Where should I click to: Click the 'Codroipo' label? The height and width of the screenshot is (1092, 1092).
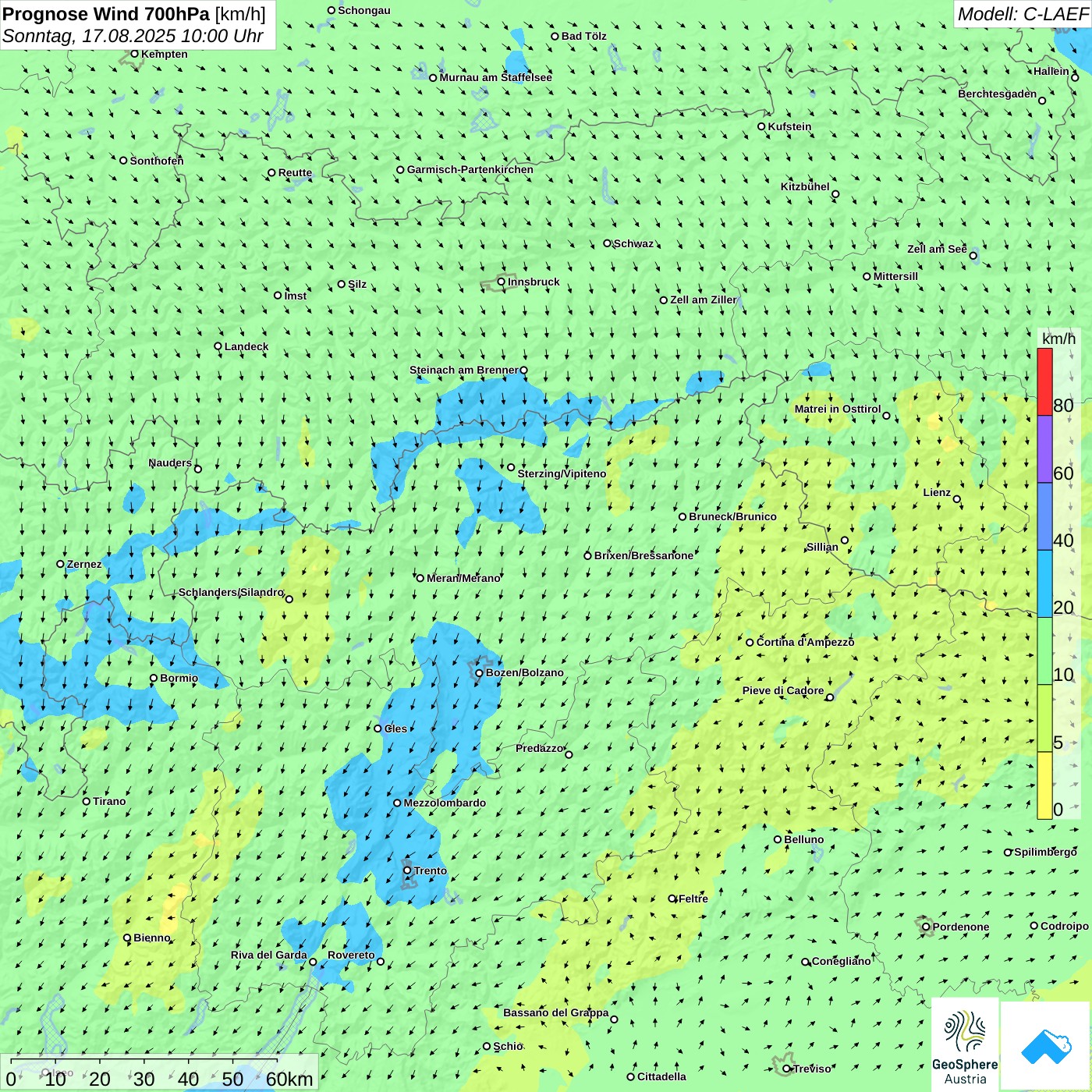[1065, 926]
